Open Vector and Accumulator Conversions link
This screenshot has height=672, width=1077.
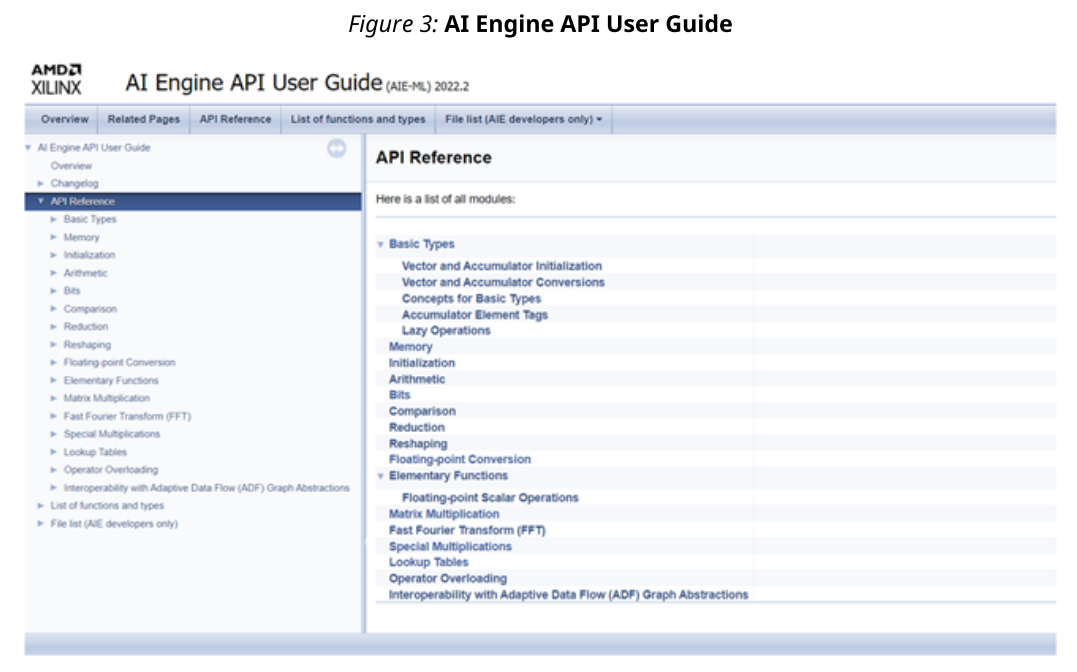coord(503,282)
